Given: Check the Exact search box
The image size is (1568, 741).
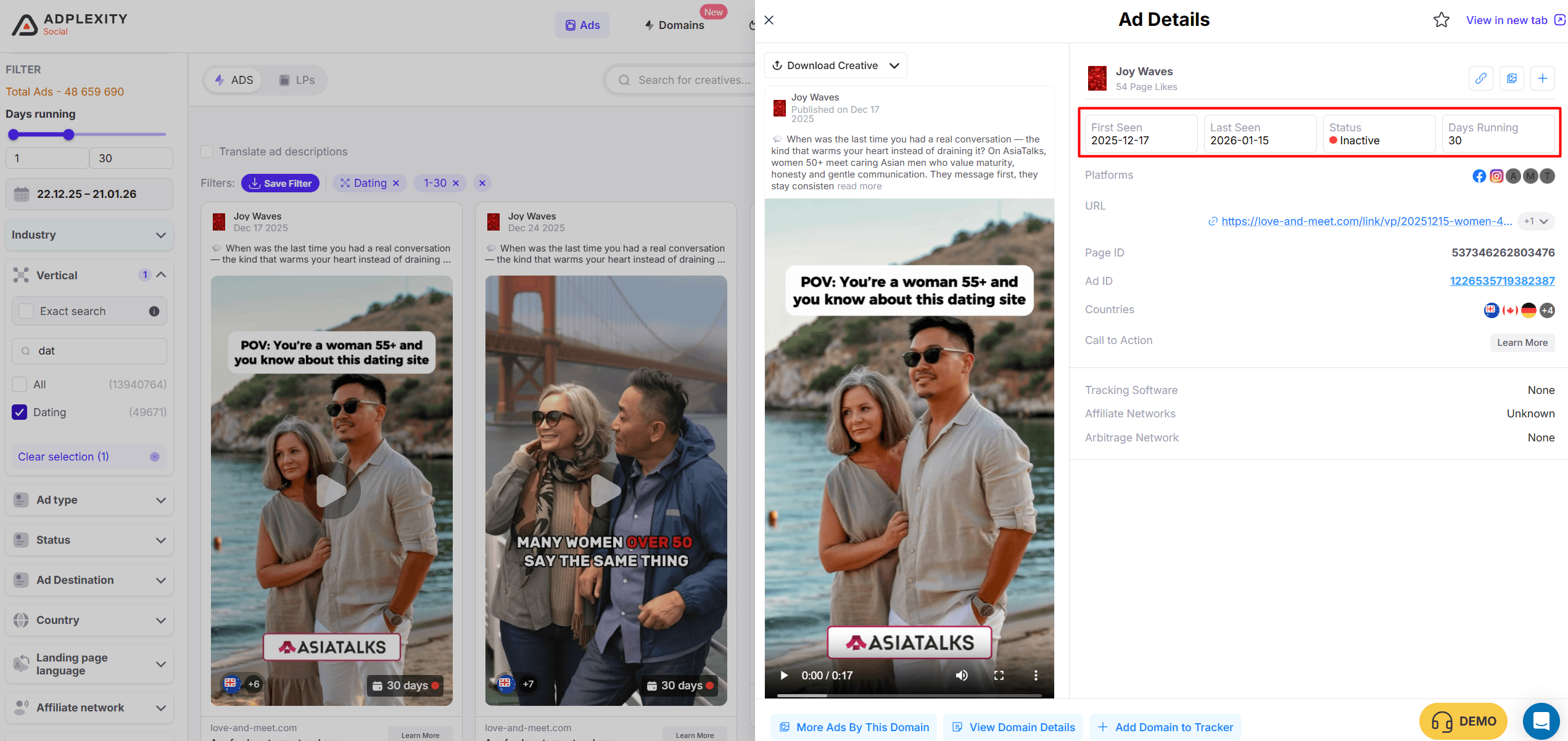Looking at the screenshot, I should click(x=27, y=311).
